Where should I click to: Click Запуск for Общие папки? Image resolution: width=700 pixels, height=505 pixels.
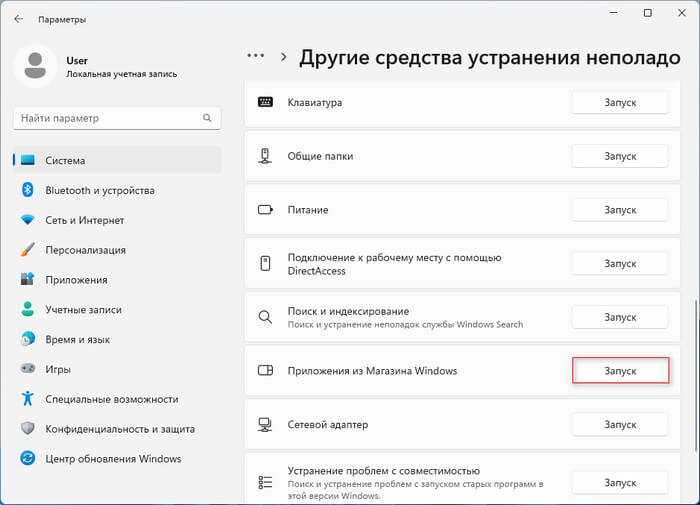pyautogui.click(x=620, y=156)
